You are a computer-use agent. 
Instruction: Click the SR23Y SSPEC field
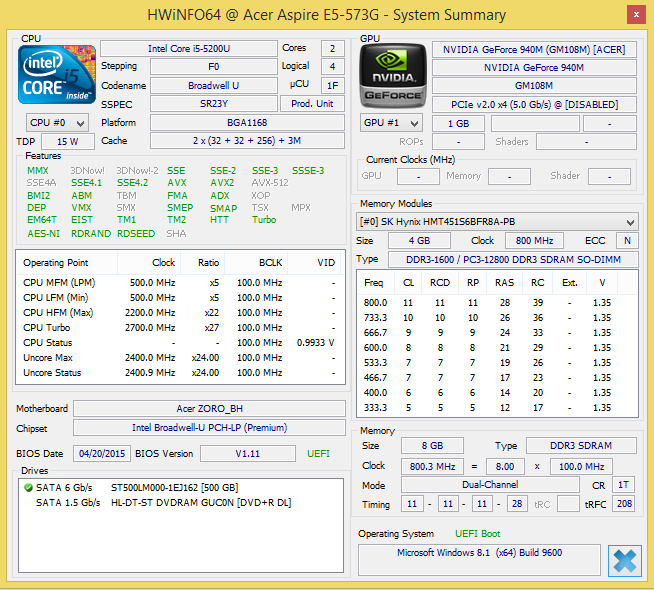(x=214, y=104)
